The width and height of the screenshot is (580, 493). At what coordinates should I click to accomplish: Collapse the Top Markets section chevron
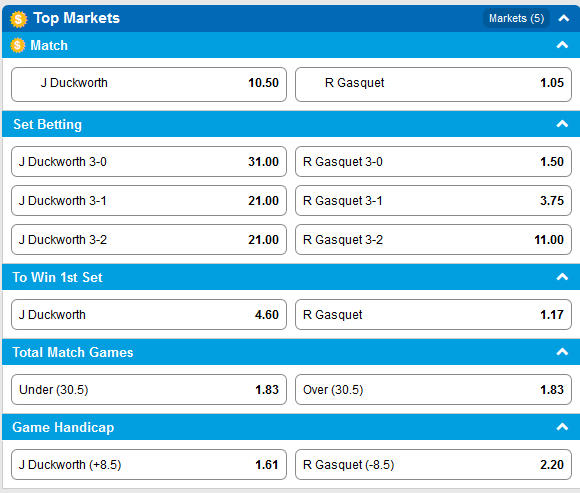[563, 18]
